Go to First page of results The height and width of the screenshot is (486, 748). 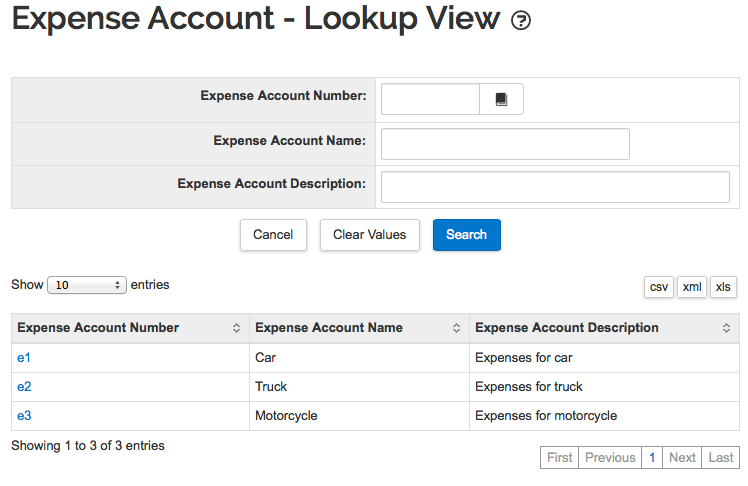pyautogui.click(x=560, y=457)
